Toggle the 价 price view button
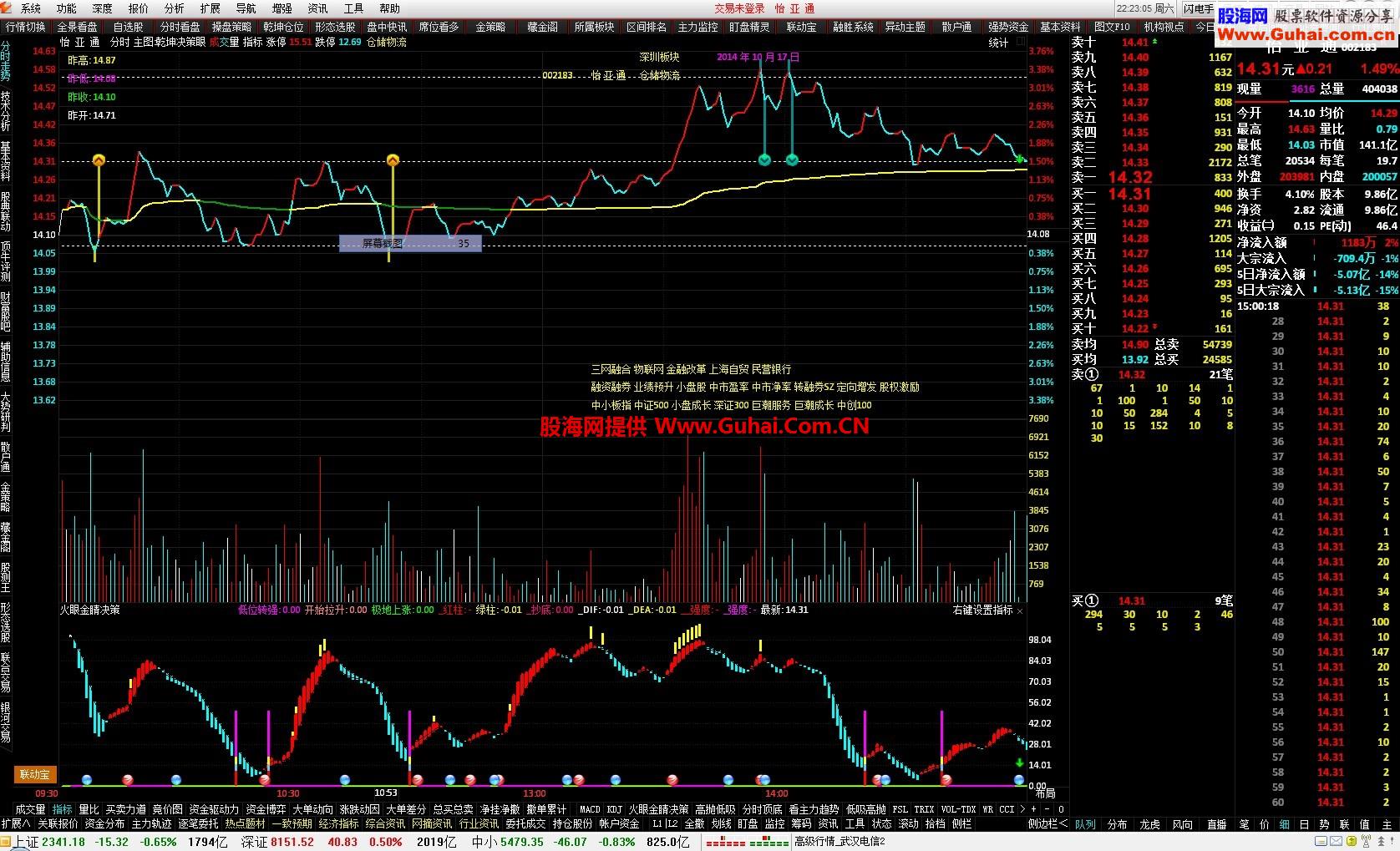Viewport: 1400px width, 851px height. pyautogui.click(x=1265, y=824)
